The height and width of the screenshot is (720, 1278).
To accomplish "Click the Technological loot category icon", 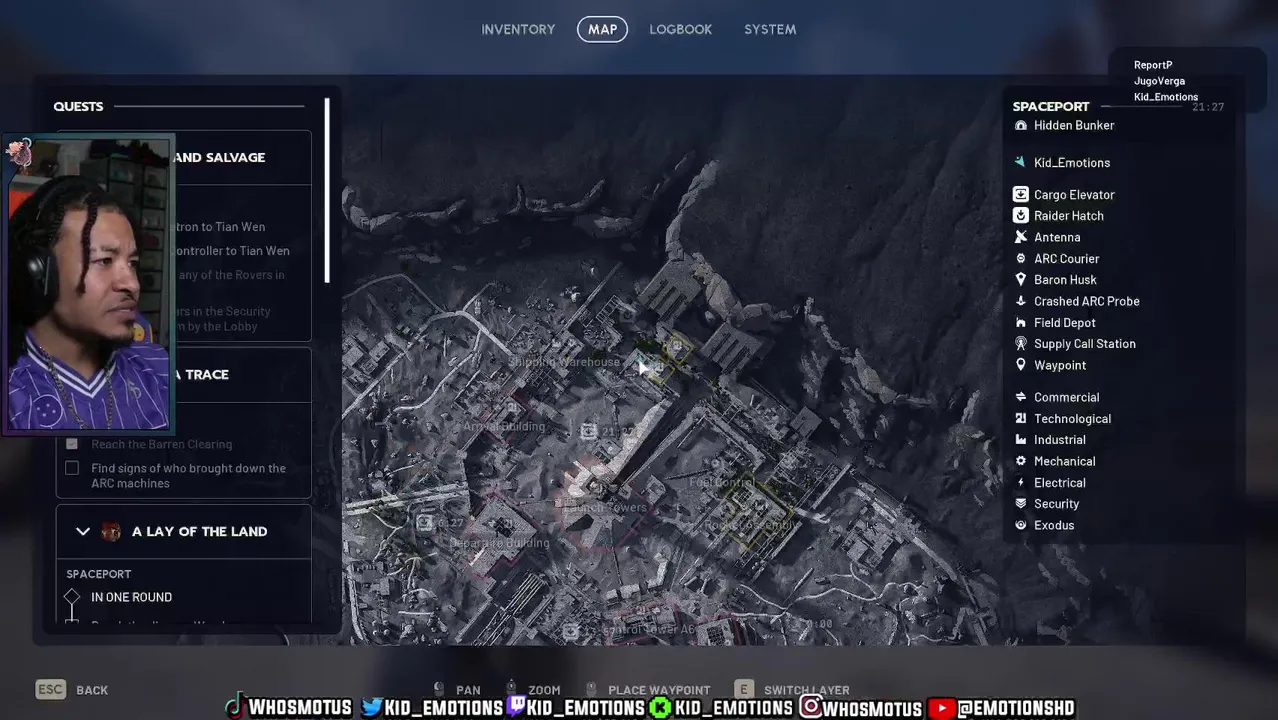I will (x=1020, y=418).
